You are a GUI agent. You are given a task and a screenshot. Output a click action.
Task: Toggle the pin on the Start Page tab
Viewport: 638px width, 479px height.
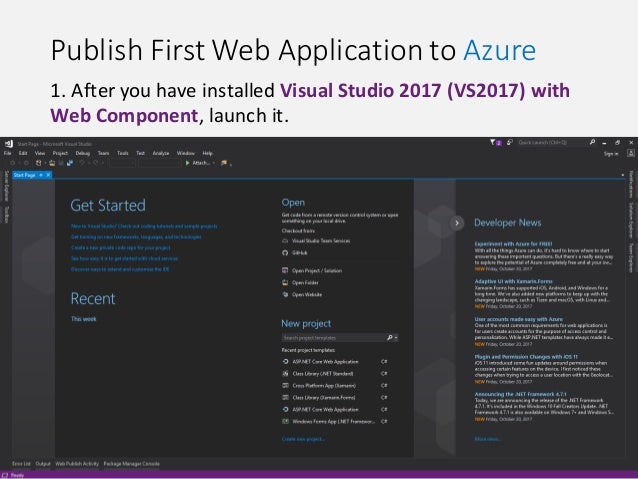pos(41,175)
